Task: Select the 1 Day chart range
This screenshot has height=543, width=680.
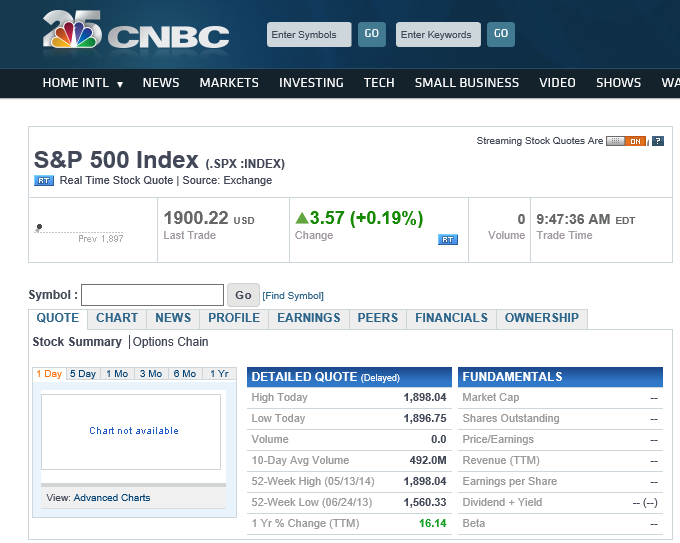Action: click(49, 374)
